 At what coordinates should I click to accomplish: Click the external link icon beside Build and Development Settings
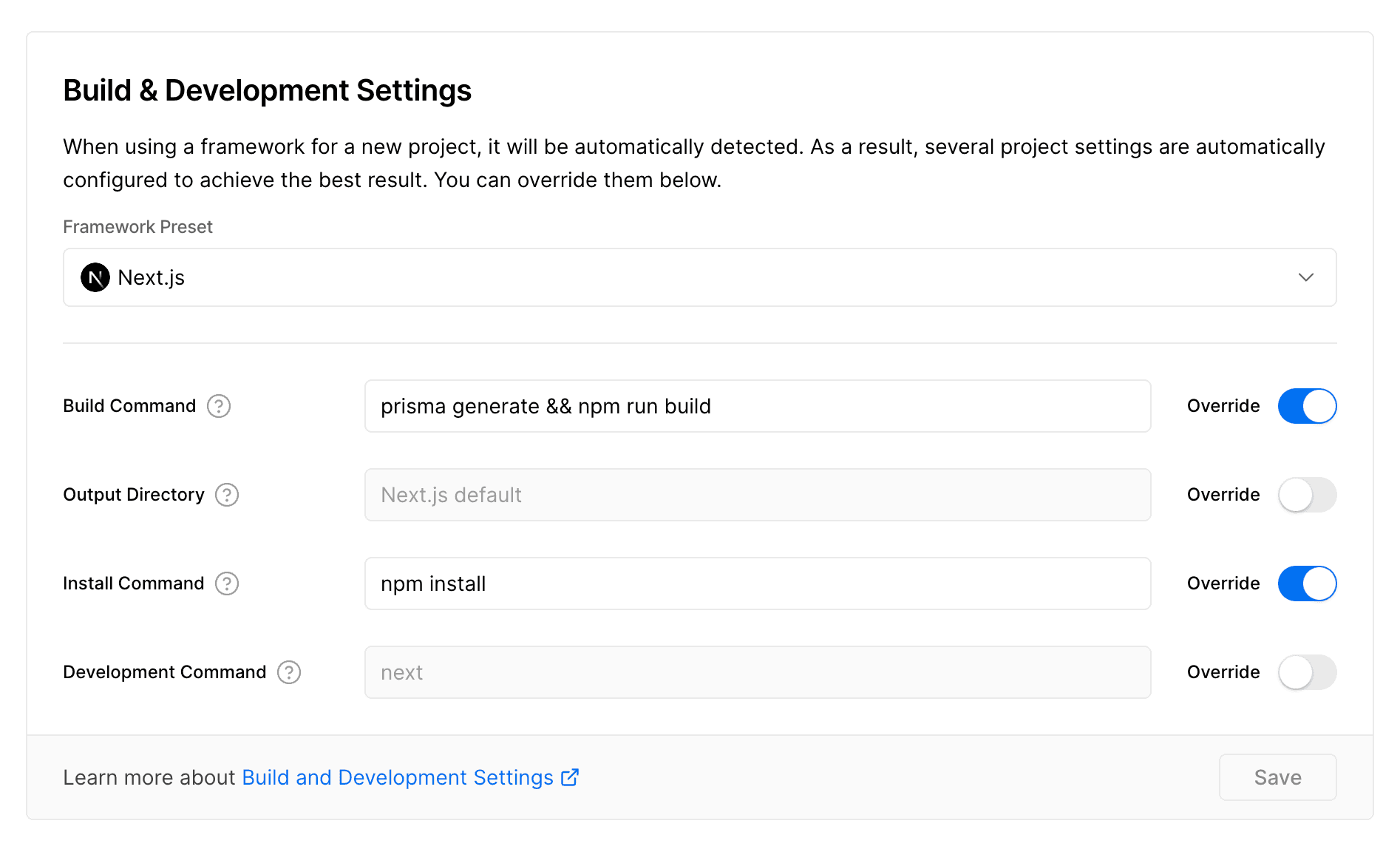[x=568, y=777]
